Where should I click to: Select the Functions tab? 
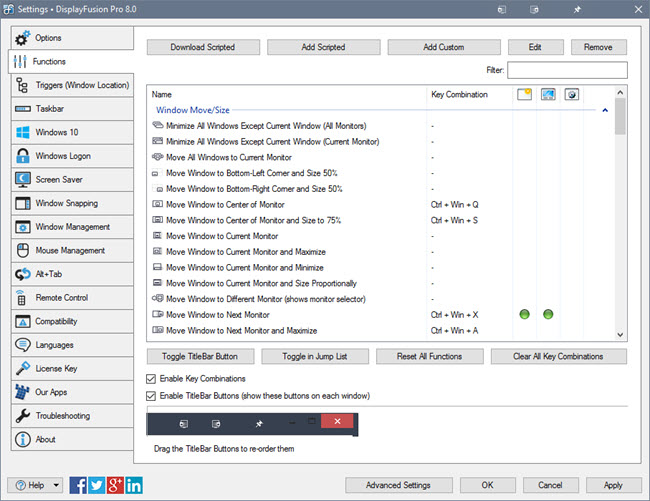point(71,61)
